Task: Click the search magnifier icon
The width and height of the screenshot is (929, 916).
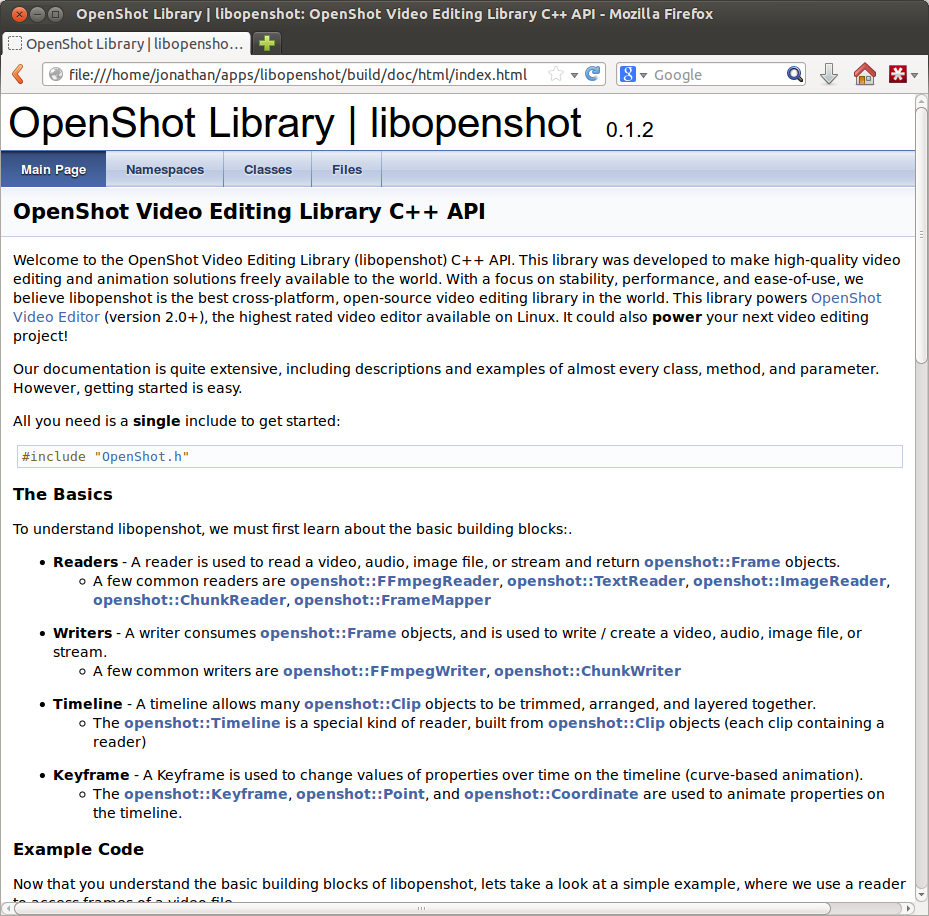Action: (x=795, y=75)
